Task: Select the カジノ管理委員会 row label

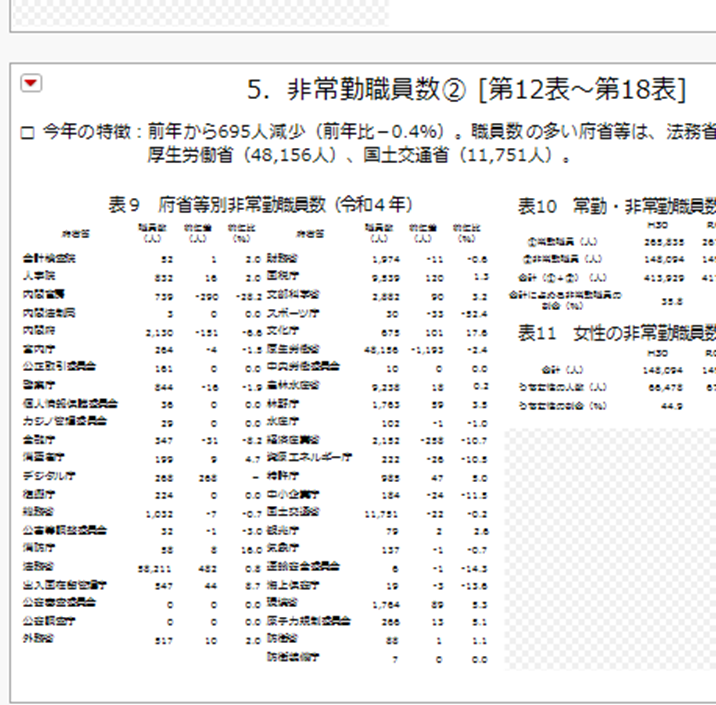Action: [65, 421]
